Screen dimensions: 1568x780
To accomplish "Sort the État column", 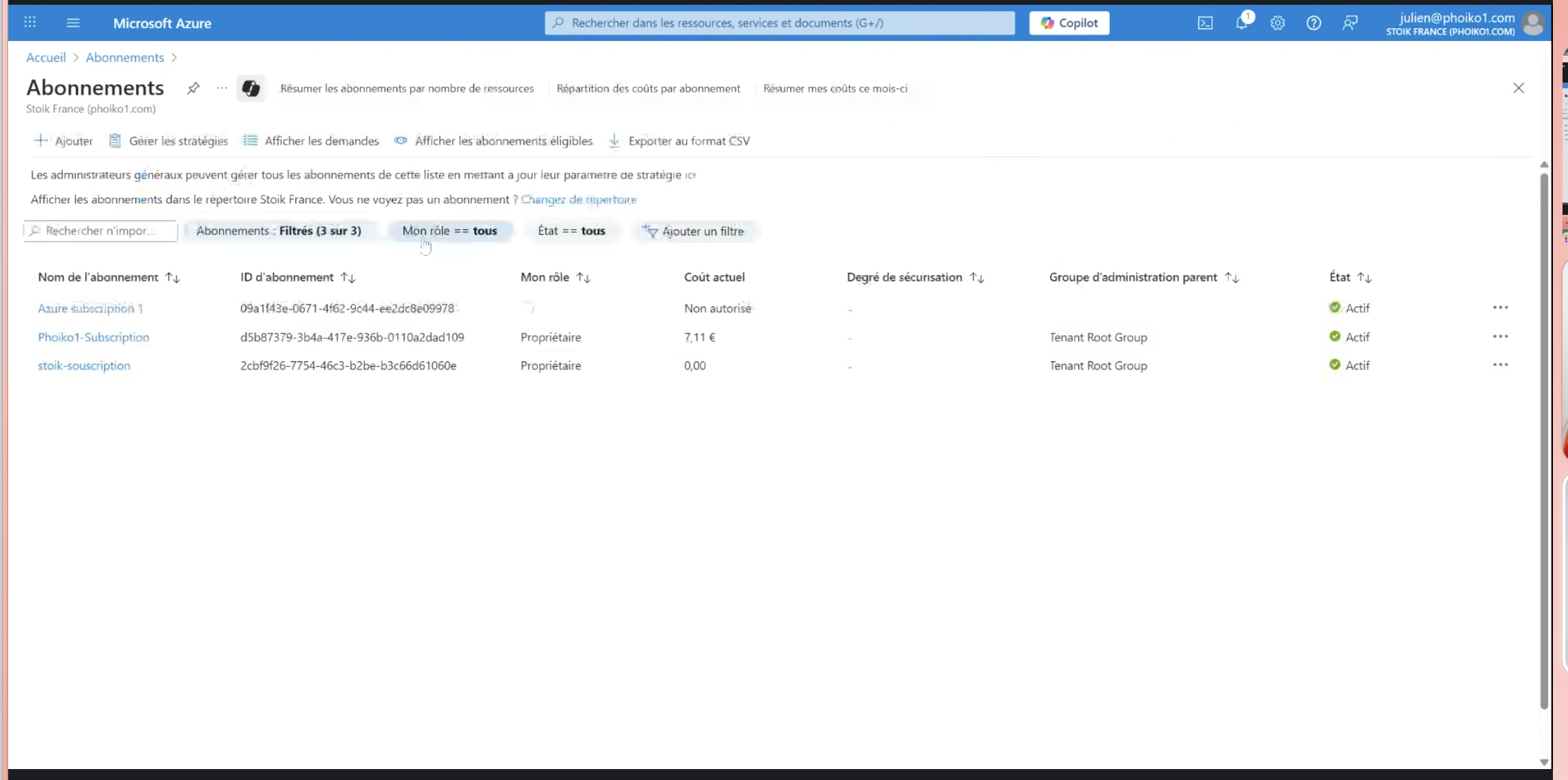I will [x=1364, y=277].
